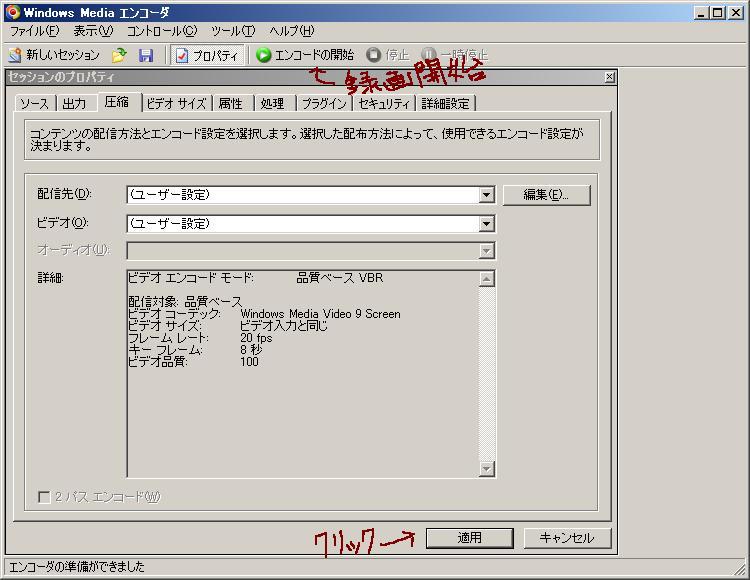Switch to the 属性 tab
Image resolution: width=750 pixels, height=580 pixels.
(231, 103)
